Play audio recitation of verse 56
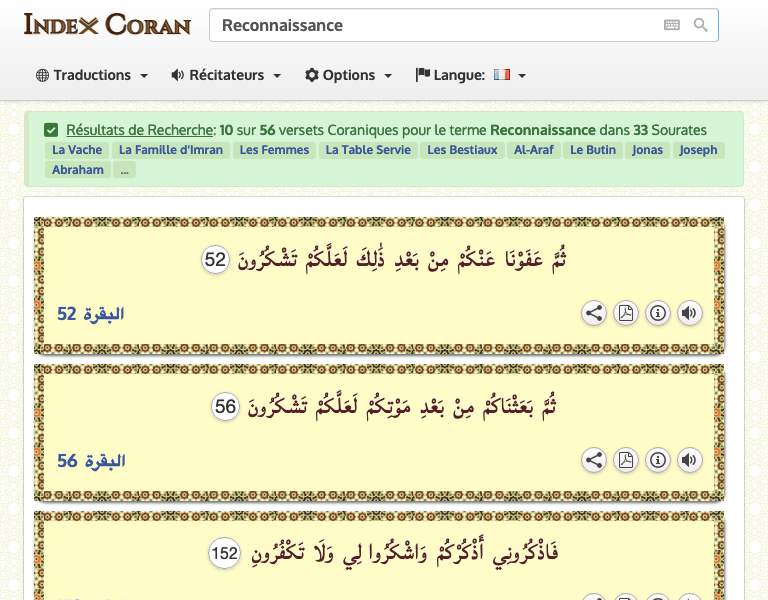The width and height of the screenshot is (768, 600). [689, 460]
